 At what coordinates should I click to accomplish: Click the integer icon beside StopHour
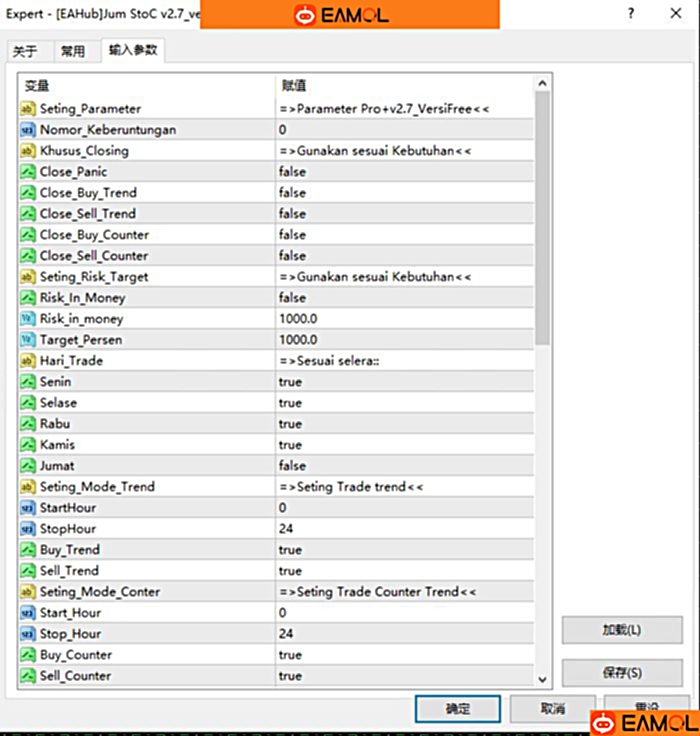point(28,529)
